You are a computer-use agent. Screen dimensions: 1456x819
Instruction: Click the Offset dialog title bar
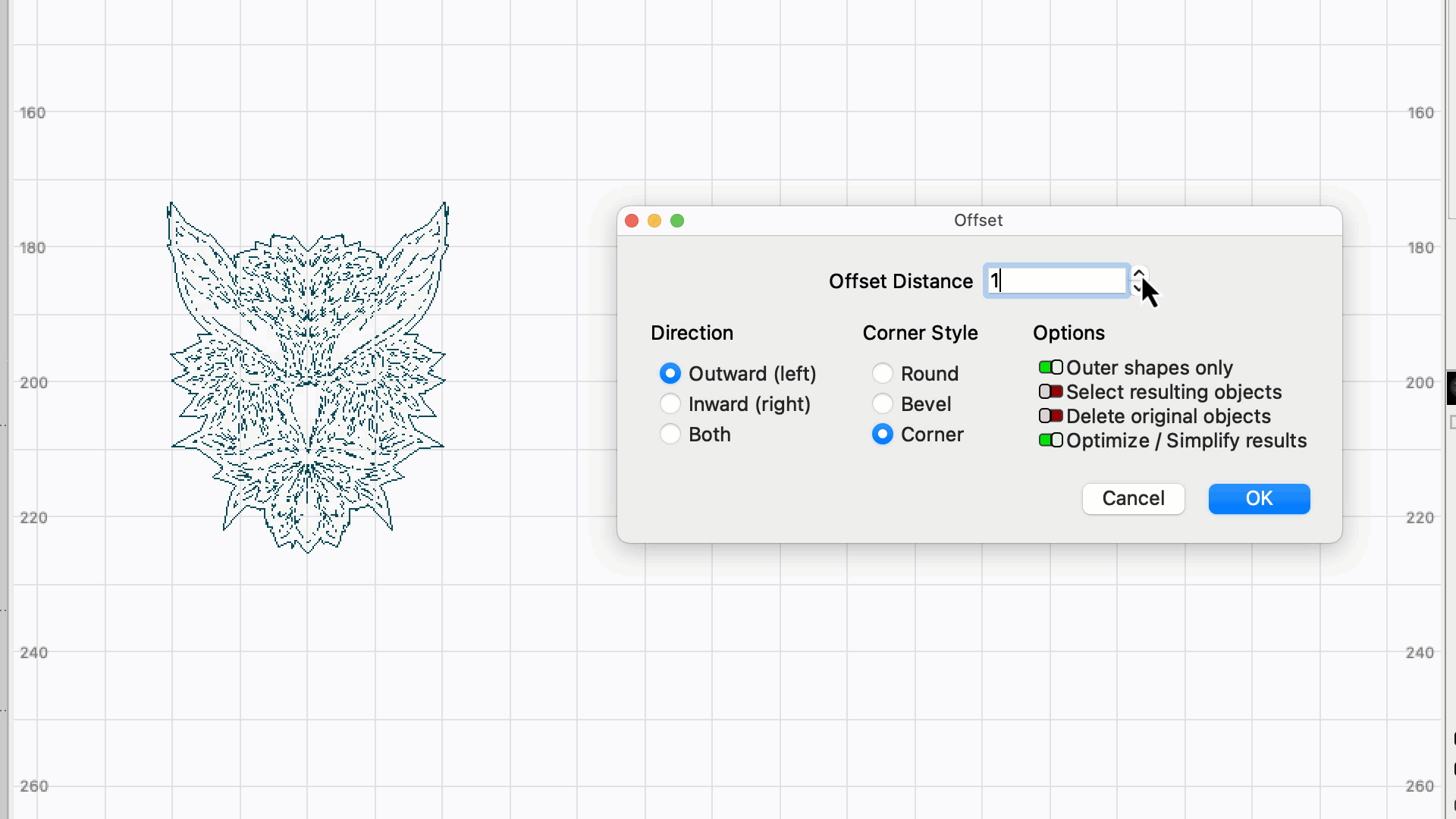pyautogui.click(x=978, y=220)
